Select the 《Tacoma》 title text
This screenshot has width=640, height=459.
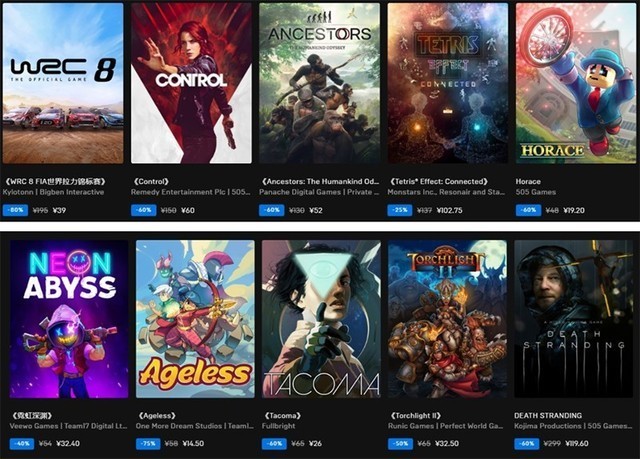tap(282, 416)
